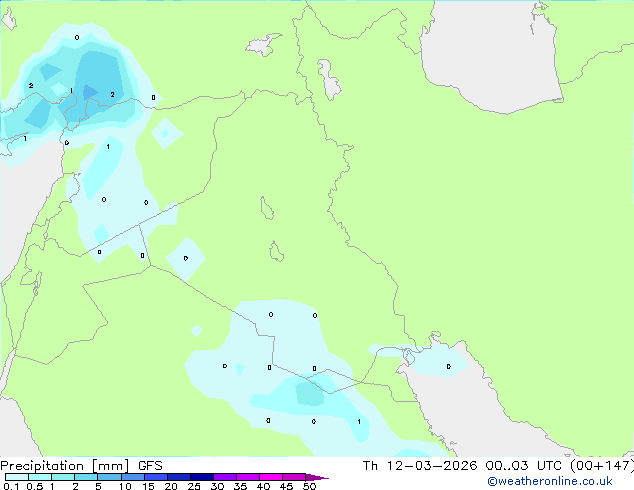Choose the 20–25 mm dark blue swatch
The image size is (634, 490).
179,477
